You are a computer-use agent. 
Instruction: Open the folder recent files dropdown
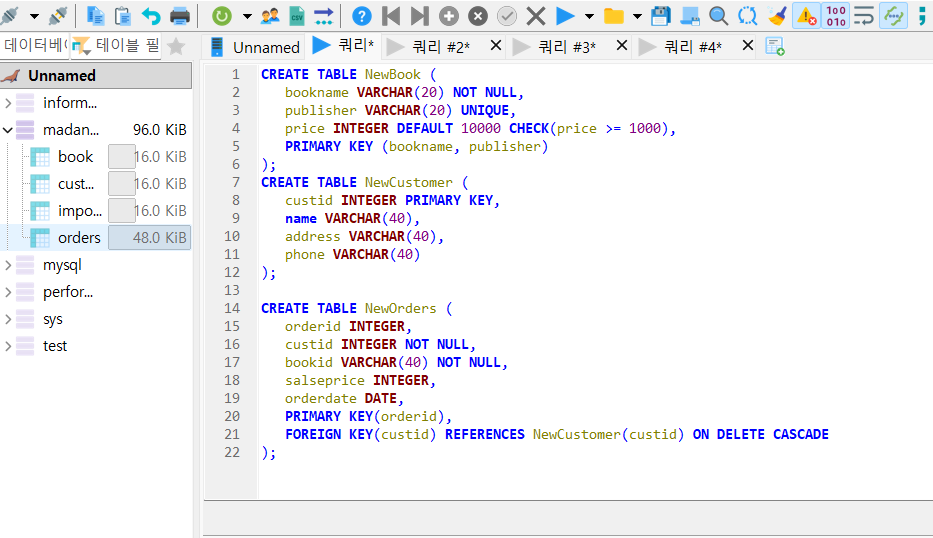pos(637,16)
